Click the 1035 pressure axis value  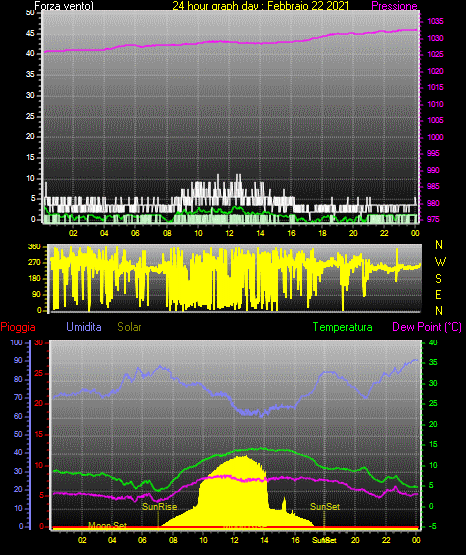pos(435,21)
